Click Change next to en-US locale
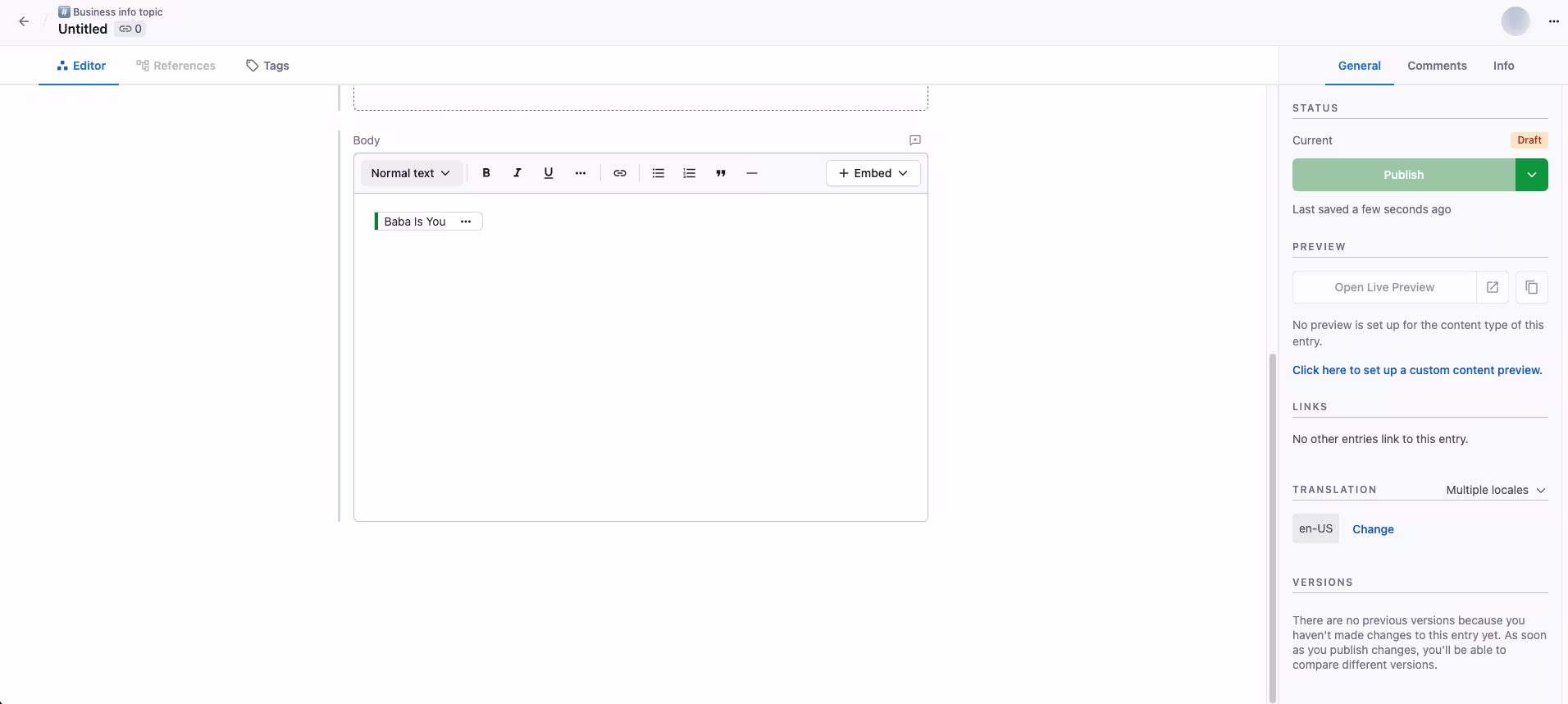Image resolution: width=1568 pixels, height=704 pixels. (1373, 529)
